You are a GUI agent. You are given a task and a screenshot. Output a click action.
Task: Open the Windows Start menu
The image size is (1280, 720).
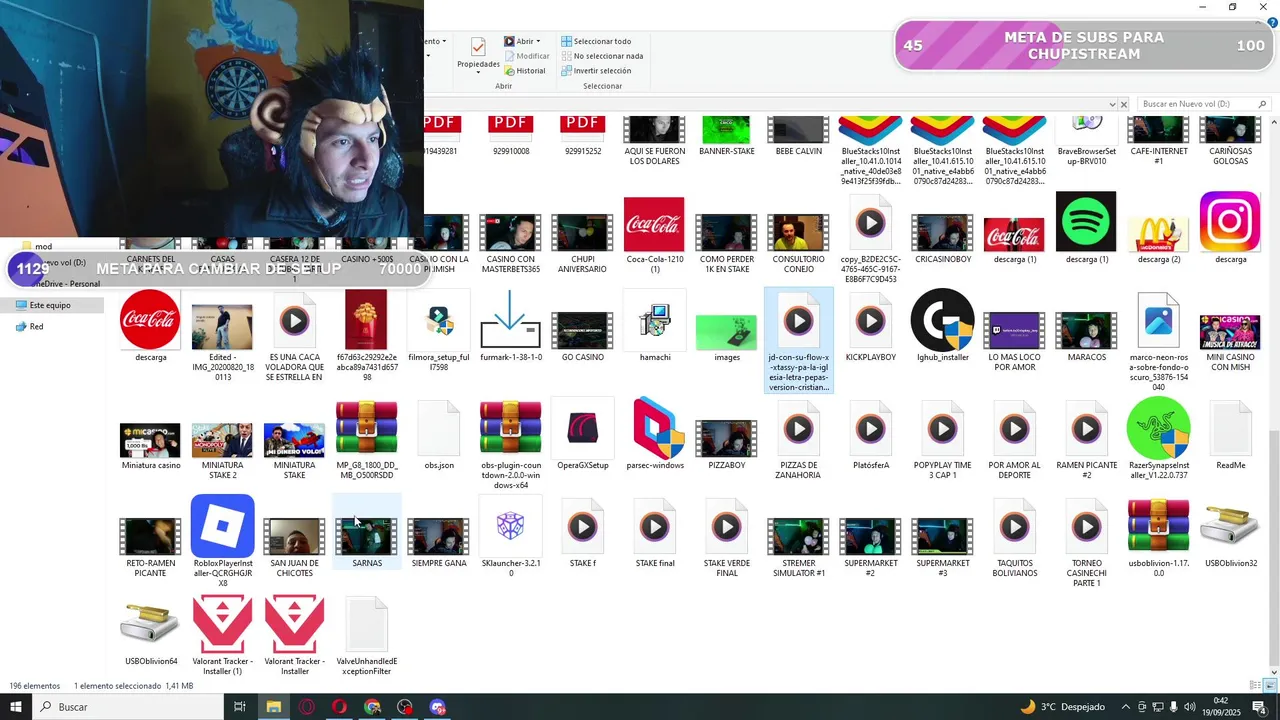pos(16,707)
